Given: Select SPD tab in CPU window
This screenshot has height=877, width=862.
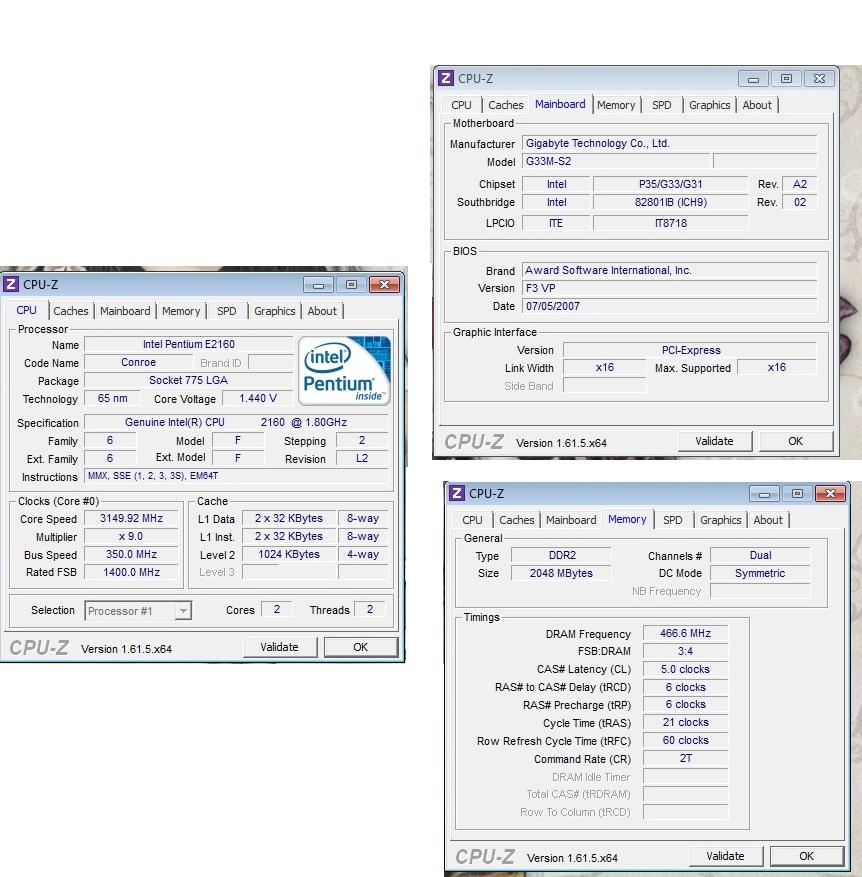Looking at the screenshot, I should pos(227,311).
